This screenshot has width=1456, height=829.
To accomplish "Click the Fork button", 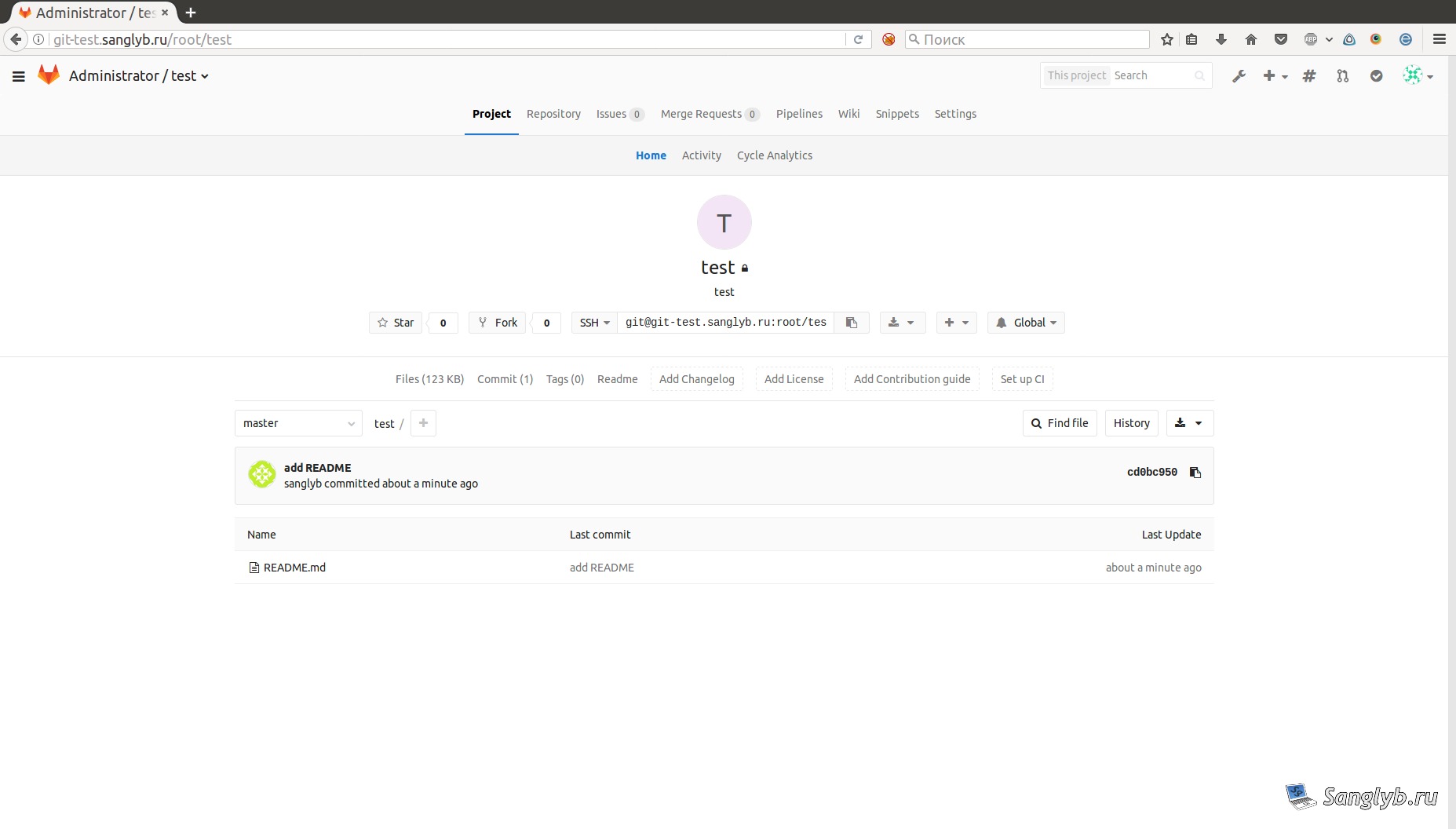I will point(498,323).
